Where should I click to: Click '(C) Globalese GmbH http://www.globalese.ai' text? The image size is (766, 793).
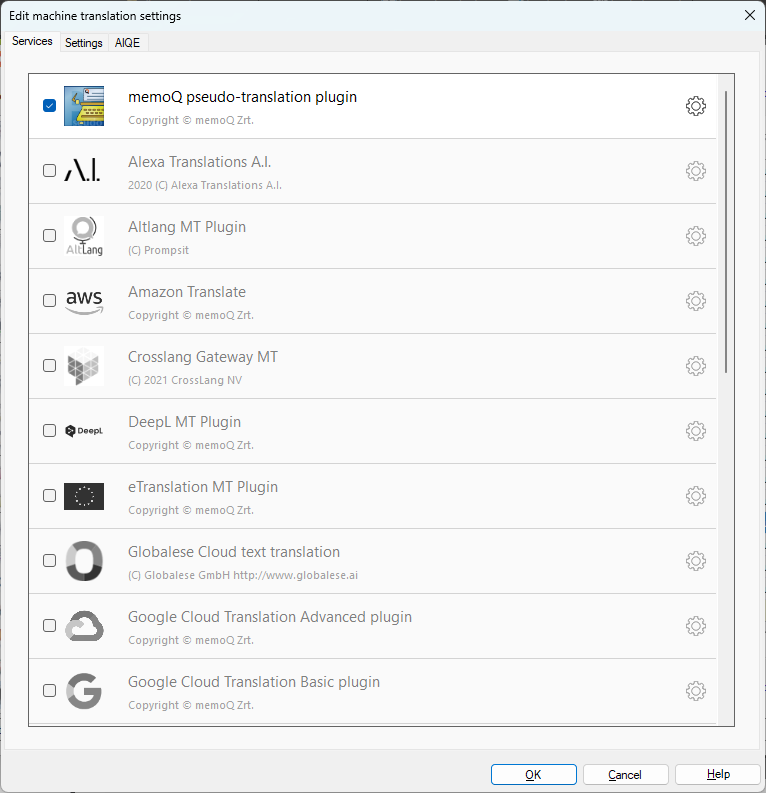(243, 575)
